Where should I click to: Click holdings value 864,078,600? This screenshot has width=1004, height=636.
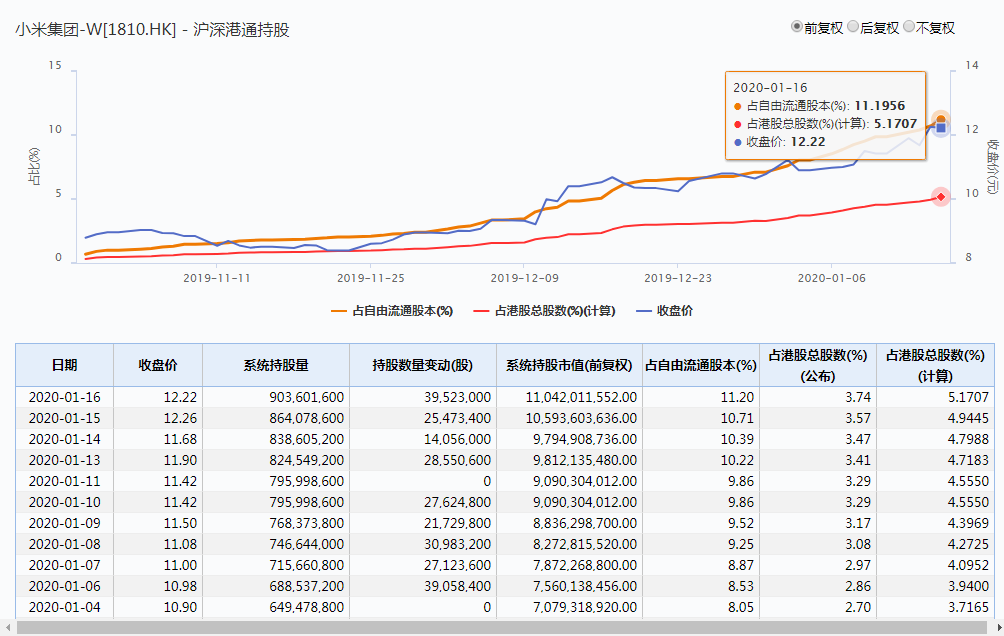[307, 418]
